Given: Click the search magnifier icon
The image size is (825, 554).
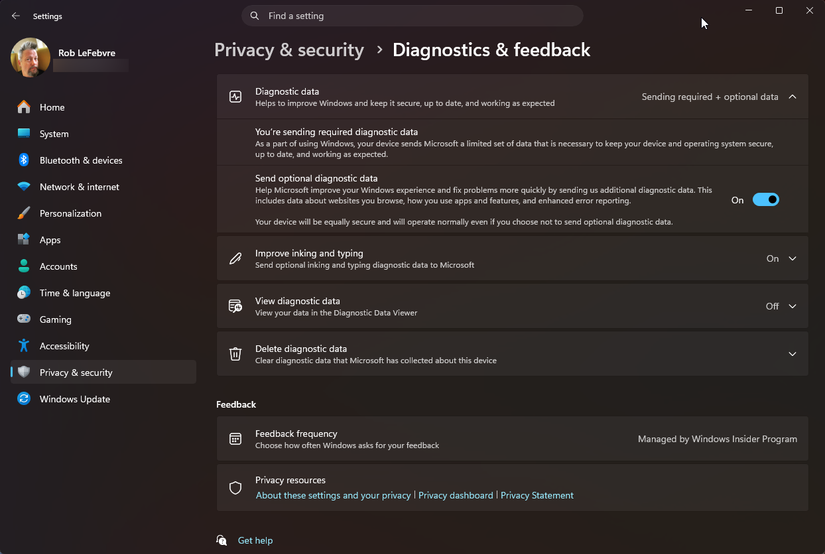Looking at the screenshot, I should tap(255, 16).
